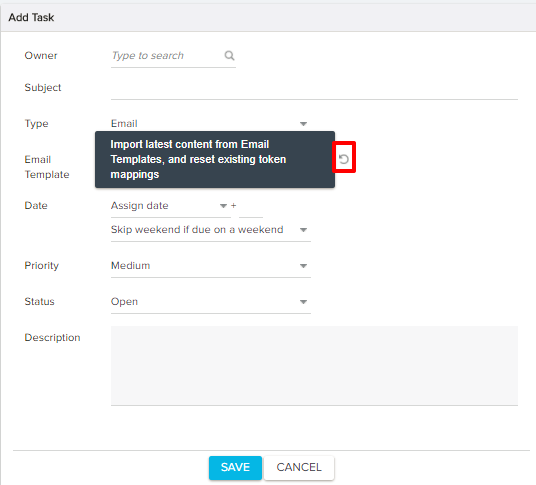
Task: Click the Priority field label
Action: tap(41, 266)
